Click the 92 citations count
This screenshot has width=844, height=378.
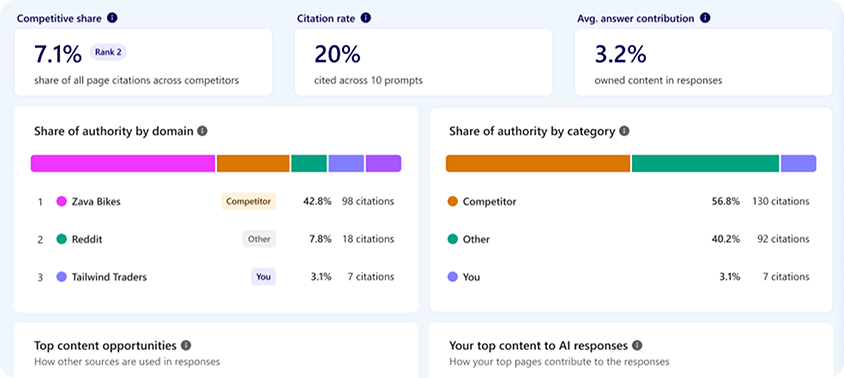click(783, 239)
